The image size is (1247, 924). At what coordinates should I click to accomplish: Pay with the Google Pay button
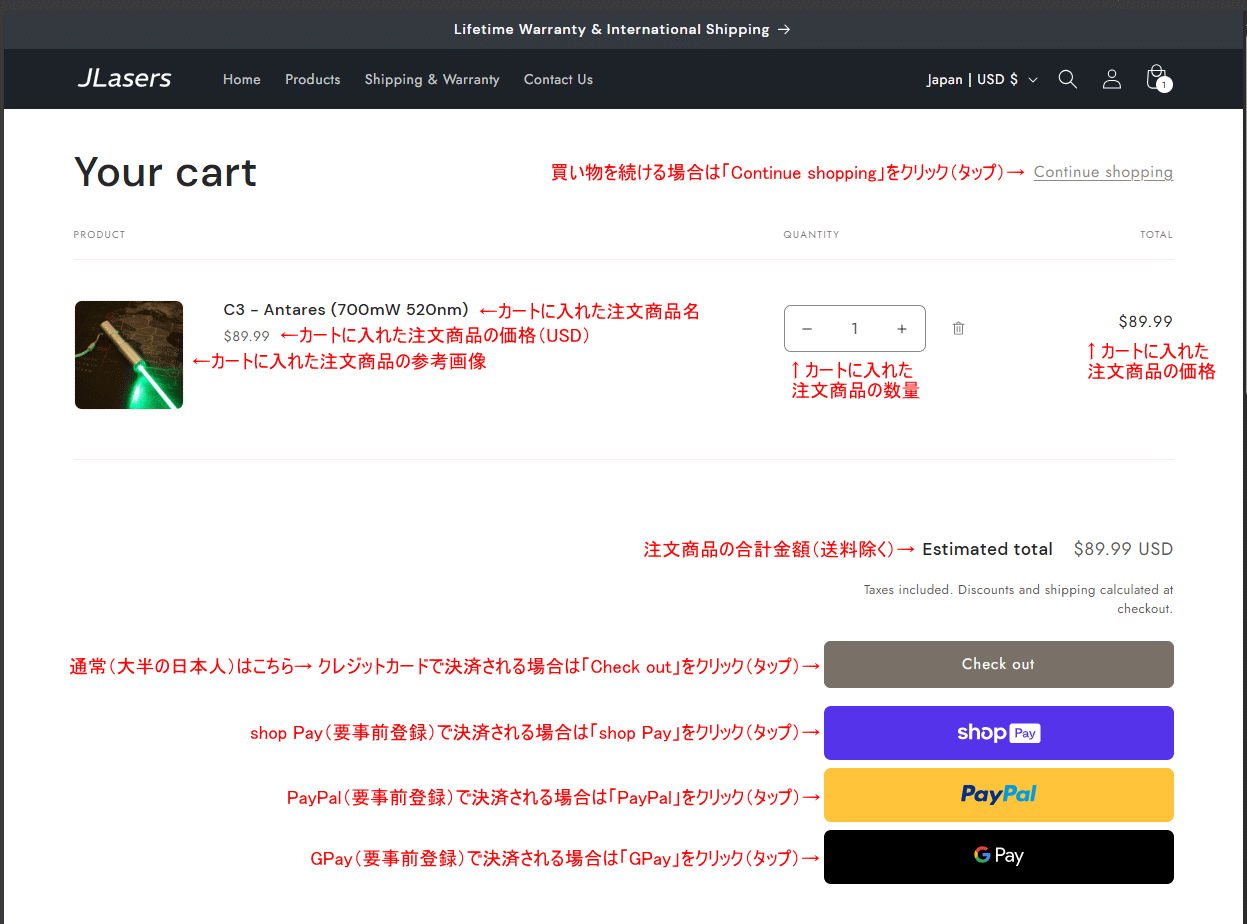[998, 857]
